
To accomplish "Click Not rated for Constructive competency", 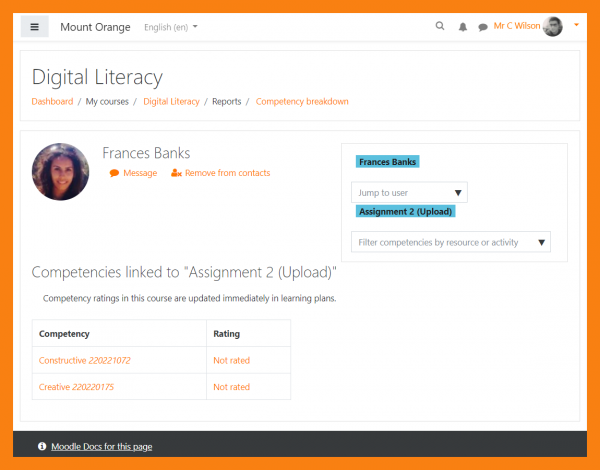I will tap(231, 360).
